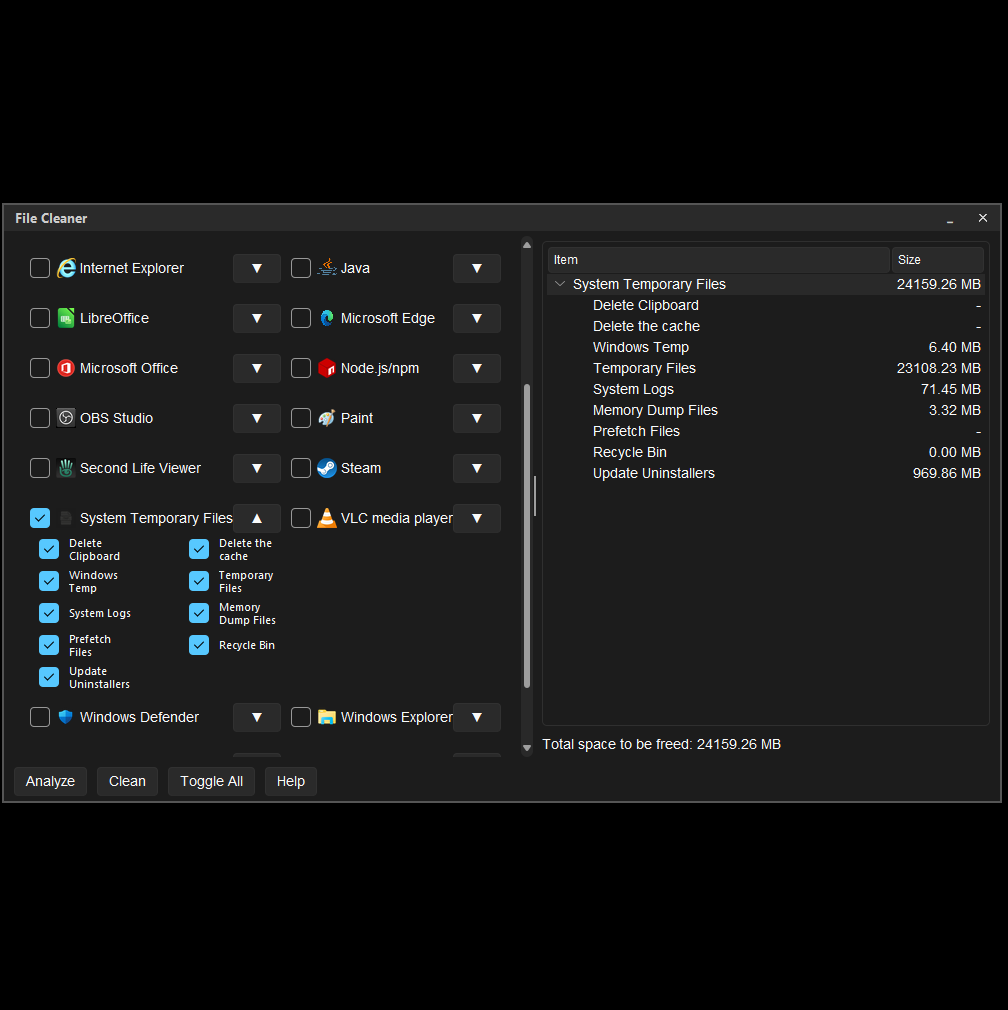The image size is (1008, 1010).
Task: Click the Internet Explorer icon
Action: point(66,268)
